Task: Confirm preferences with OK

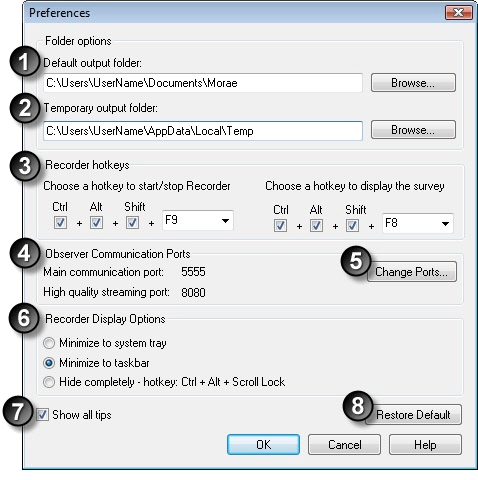Action: point(263,445)
